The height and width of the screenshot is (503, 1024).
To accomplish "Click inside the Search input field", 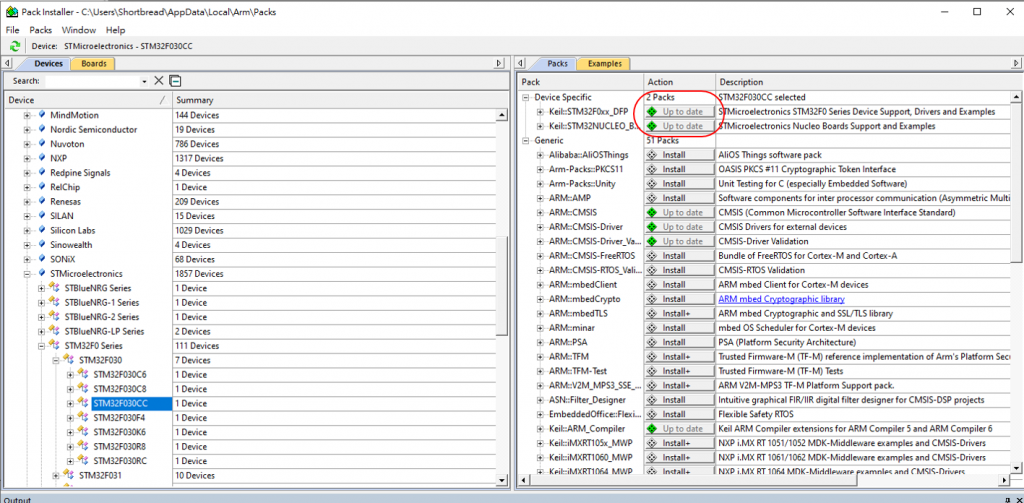I will coord(92,81).
